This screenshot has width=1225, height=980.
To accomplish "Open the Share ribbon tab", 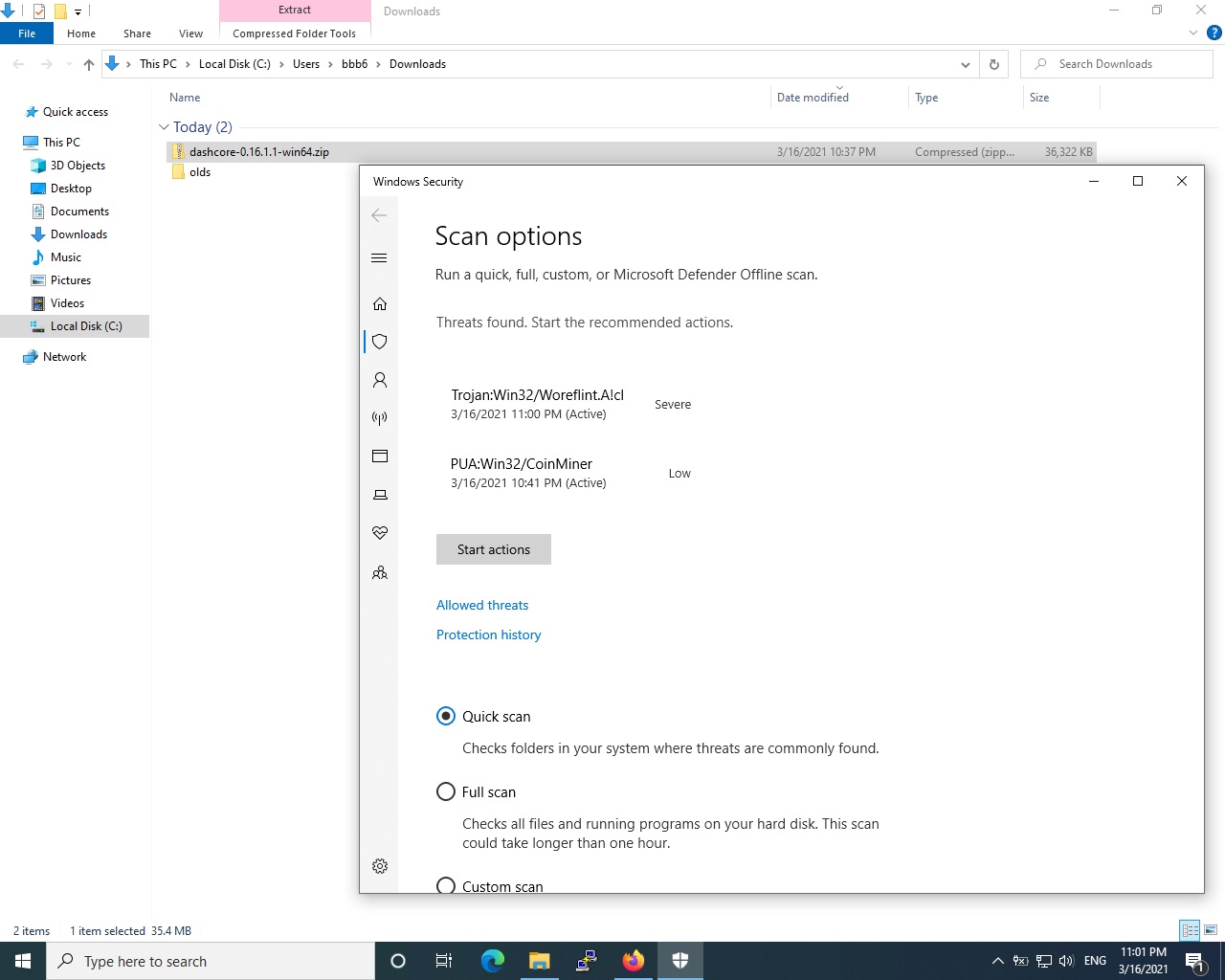I will pos(137,33).
